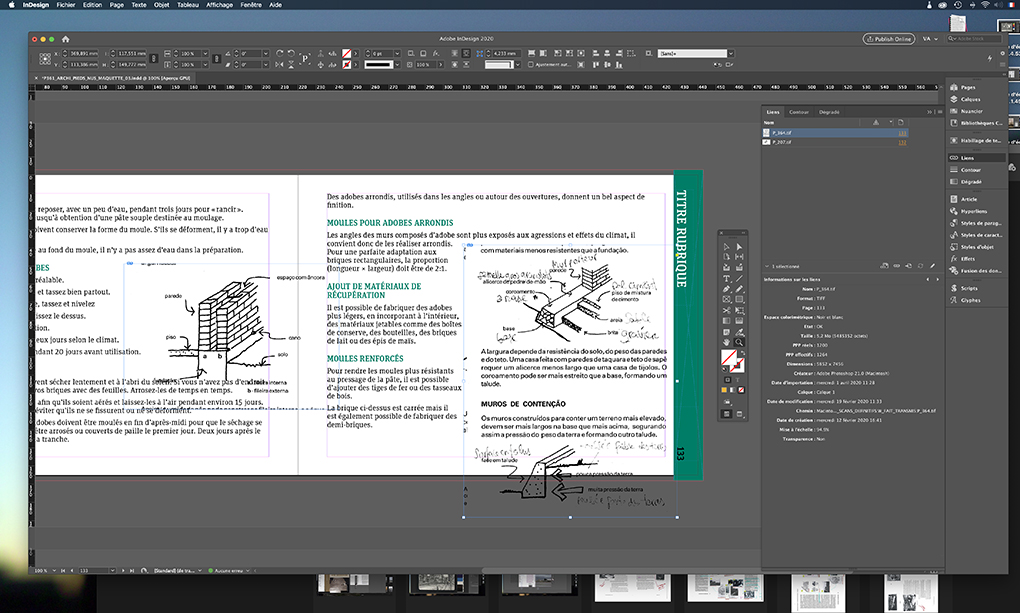Click the Publish Online button
The height and width of the screenshot is (613, 1020).
tap(889, 39)
